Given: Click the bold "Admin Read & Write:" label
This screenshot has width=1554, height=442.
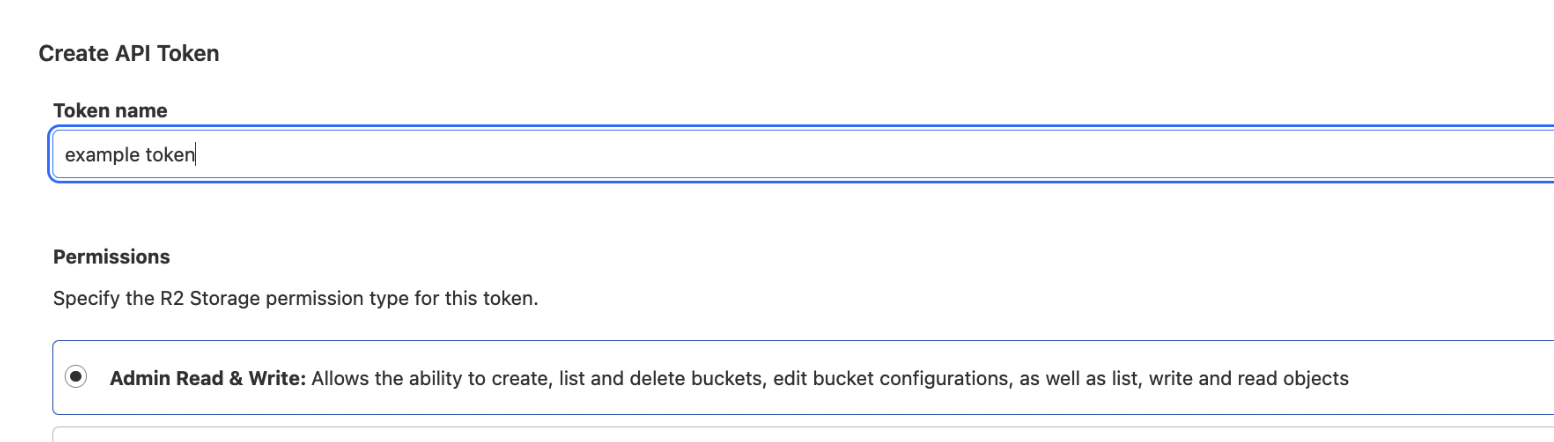Looking at the screenshot, I should 207,378.
